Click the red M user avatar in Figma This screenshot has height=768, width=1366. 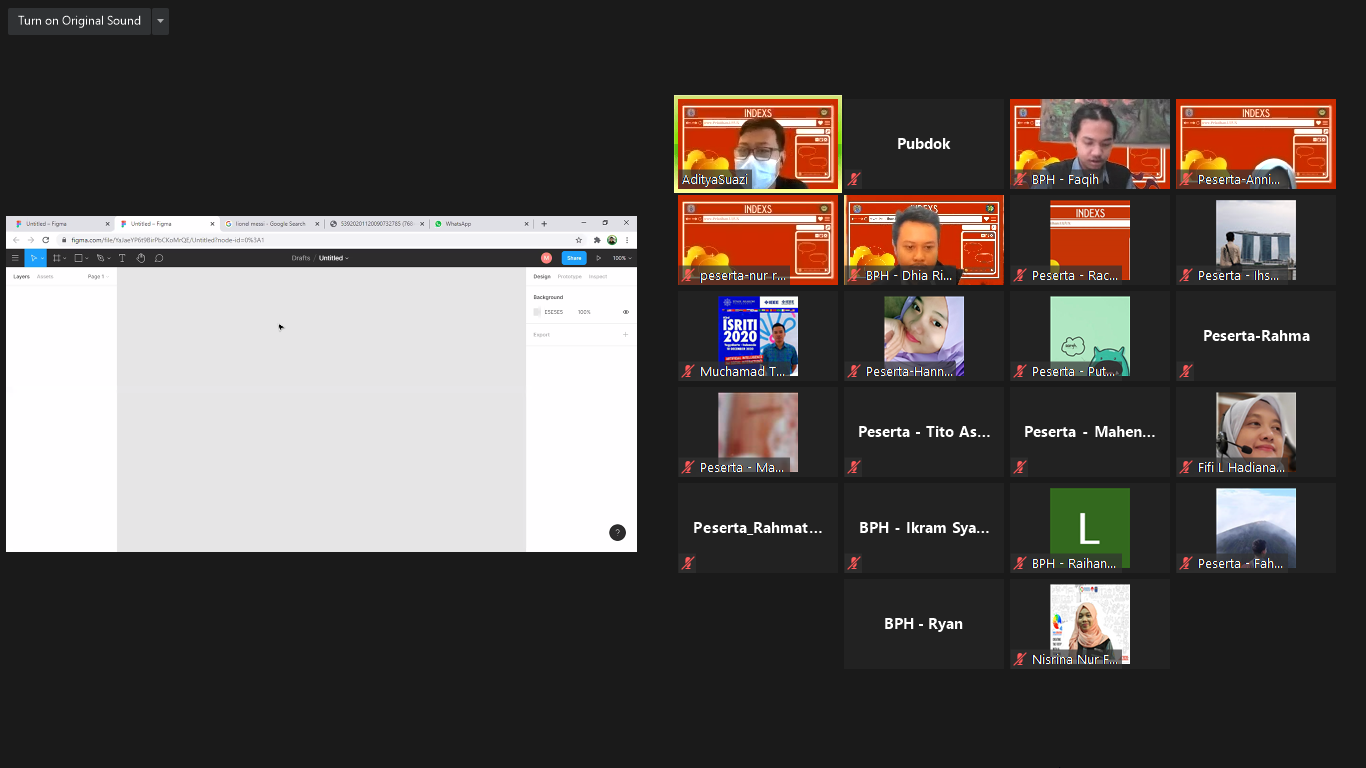coord(546,258)
